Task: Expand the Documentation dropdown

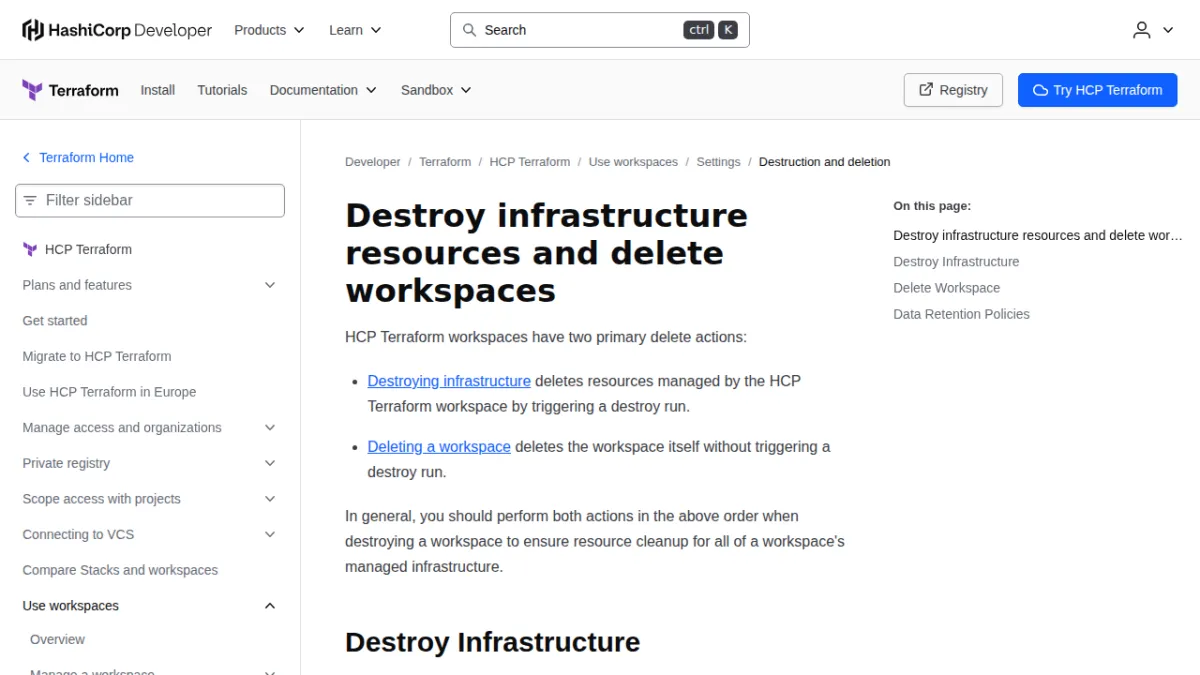Action: coord(323,90)
